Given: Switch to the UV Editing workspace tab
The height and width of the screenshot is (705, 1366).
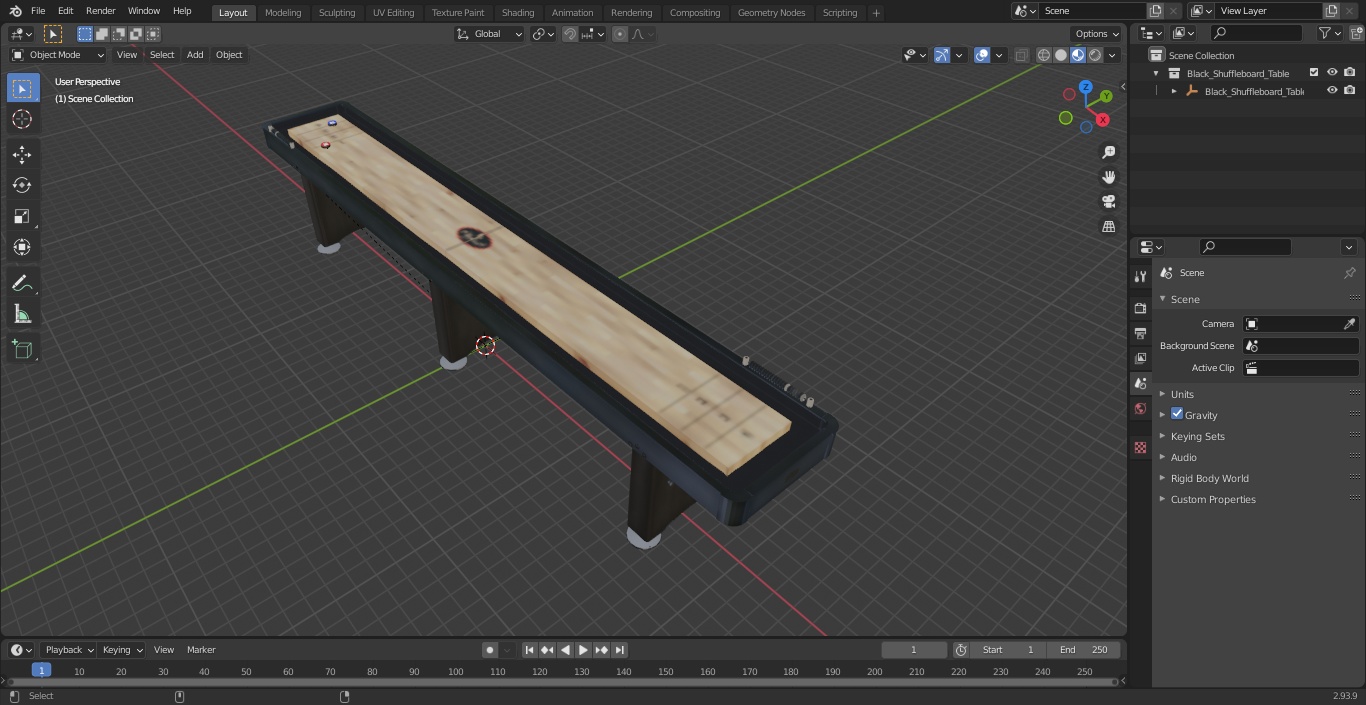Looking at the screenshot, I should click(393, 13).
